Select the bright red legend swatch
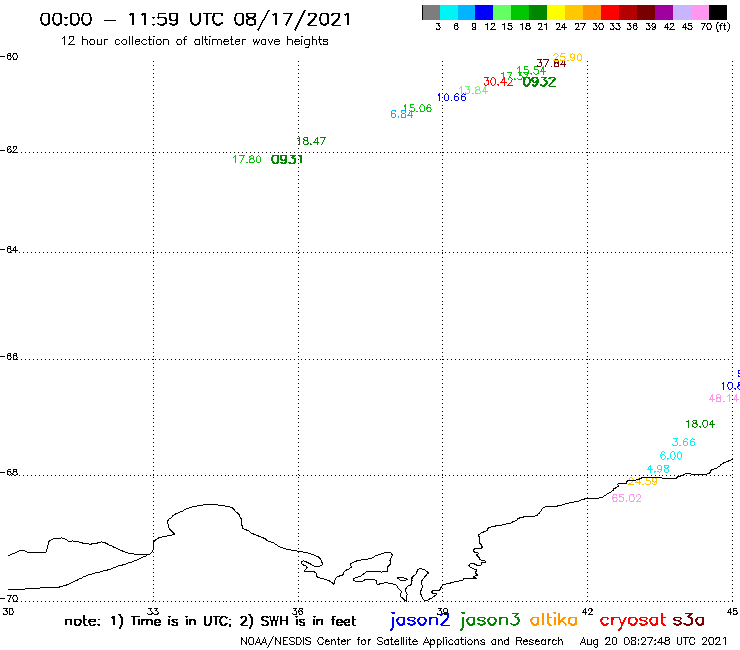This screenshot has height=650, width=740. tap(610, 12)
